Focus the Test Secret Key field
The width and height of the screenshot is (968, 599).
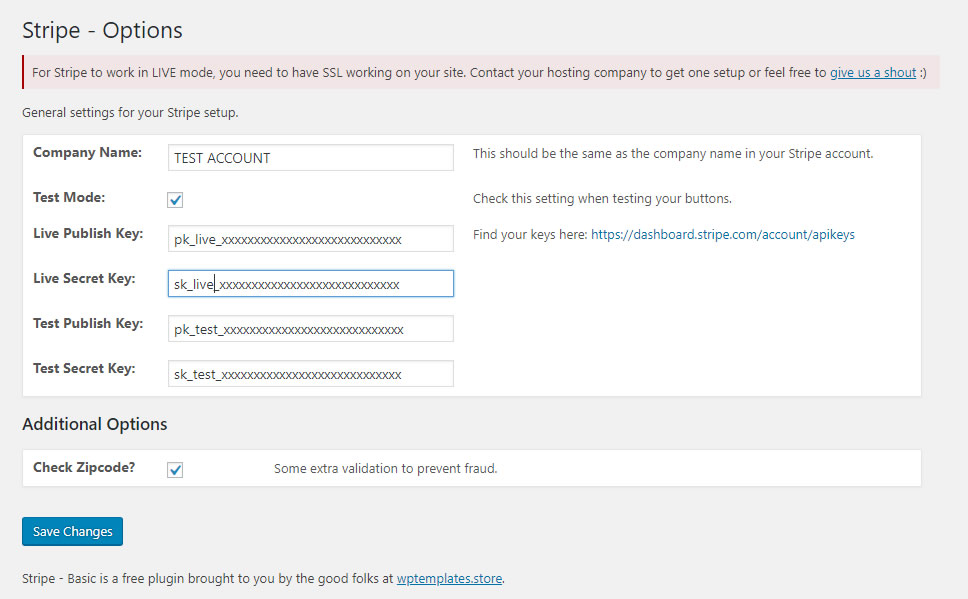tap(310, 374)
